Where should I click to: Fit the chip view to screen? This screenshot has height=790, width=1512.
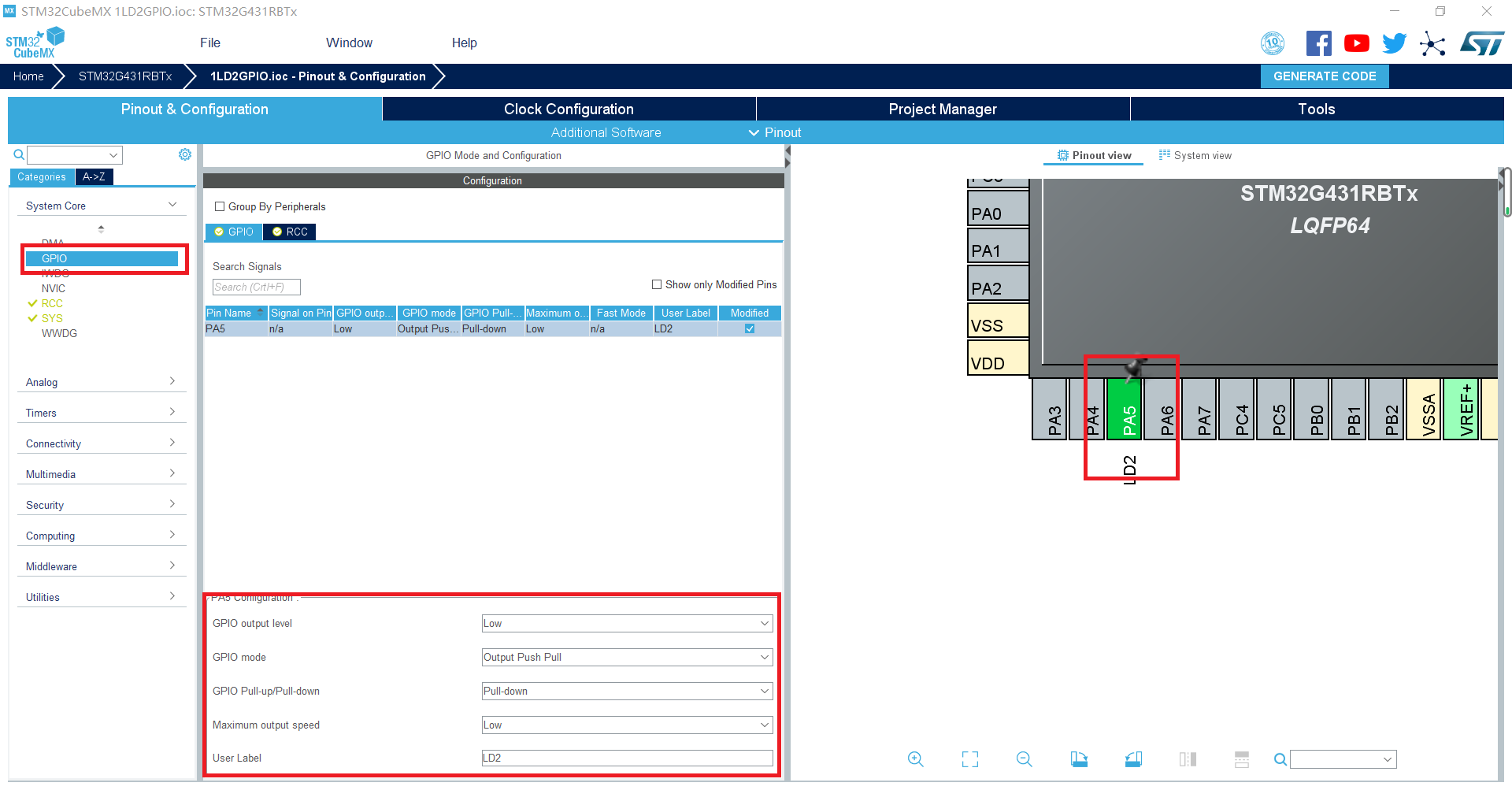[970, 758]
